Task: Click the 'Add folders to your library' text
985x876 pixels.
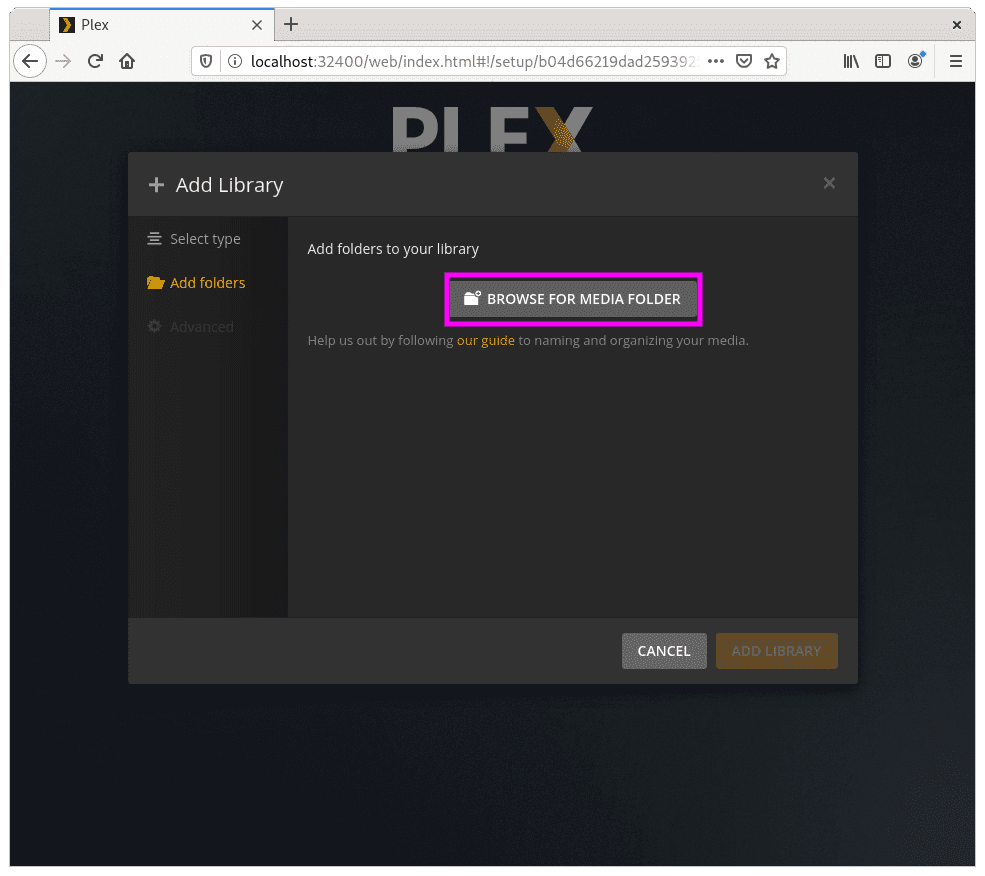Action: 393,249
